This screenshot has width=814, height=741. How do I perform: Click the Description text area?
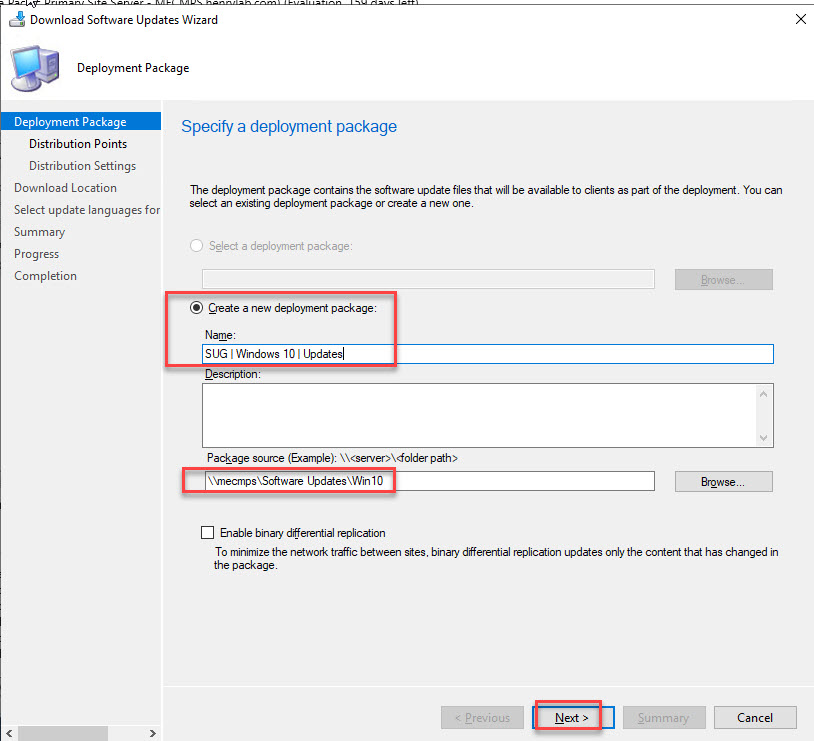[x=478, y=416]
